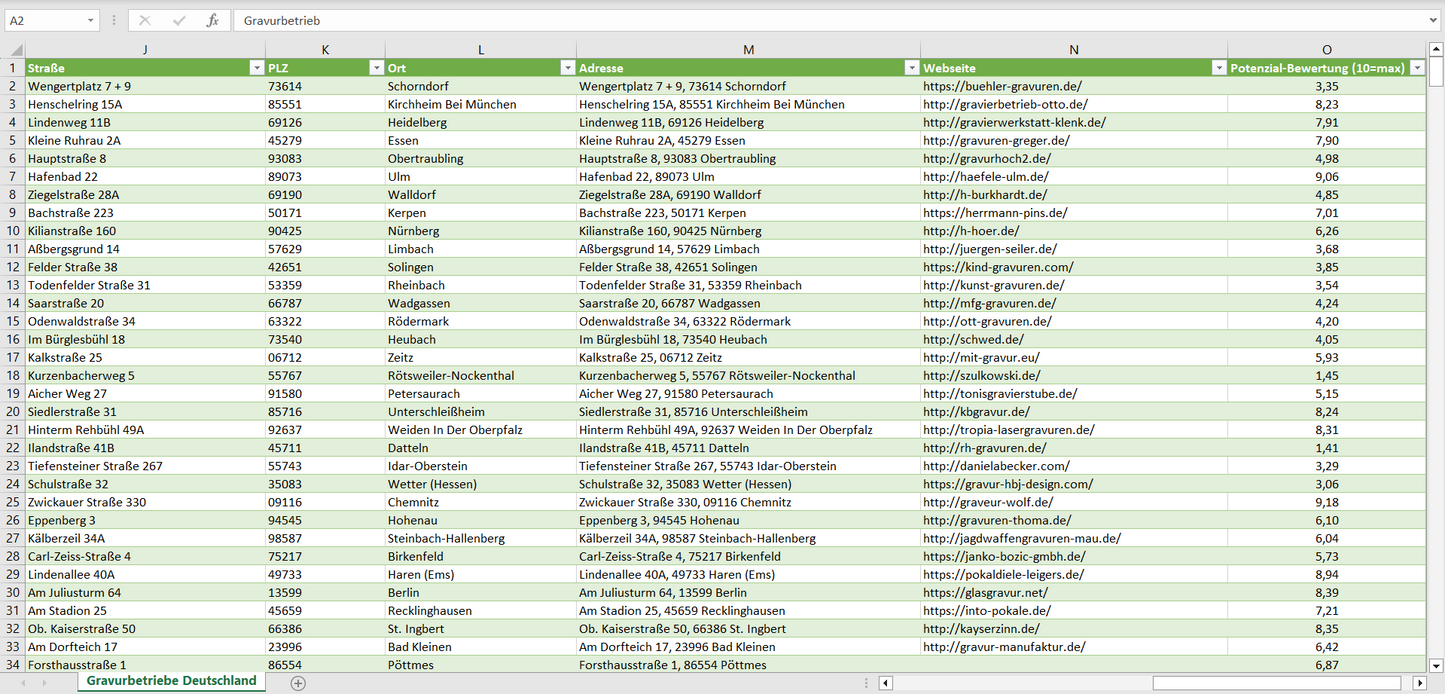Open the Webseite column filter dropdown

click(1218, 68)
